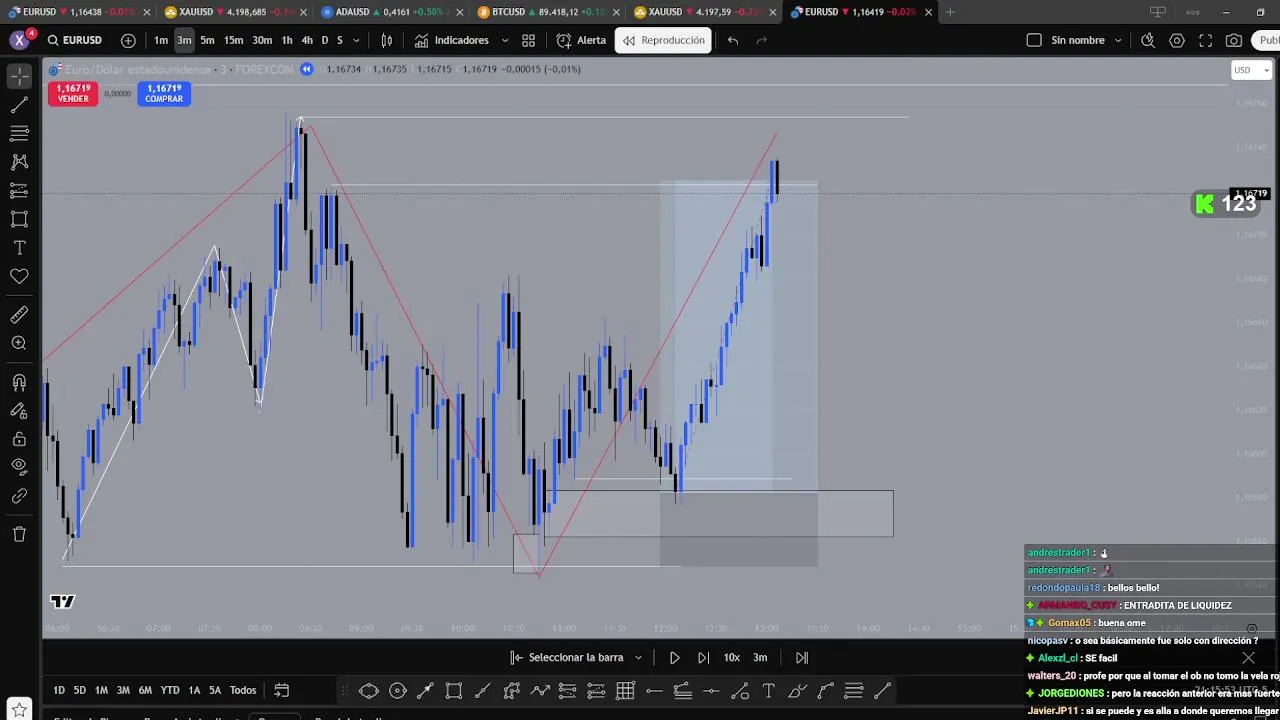Toggle magnet mode
The image size is (1280, 720).
click(x=19, y=382)
